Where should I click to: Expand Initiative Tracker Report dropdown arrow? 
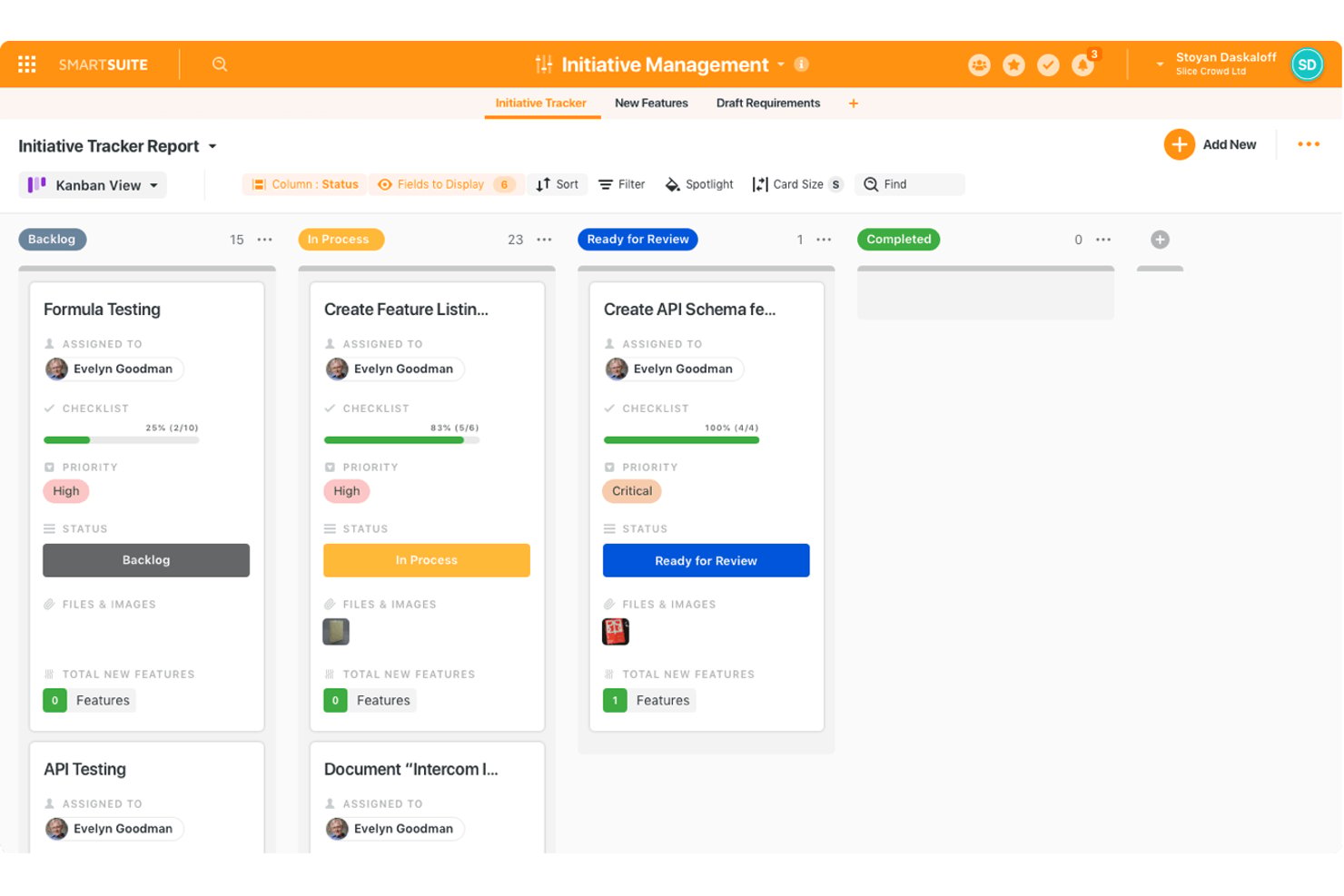[212, 146]
